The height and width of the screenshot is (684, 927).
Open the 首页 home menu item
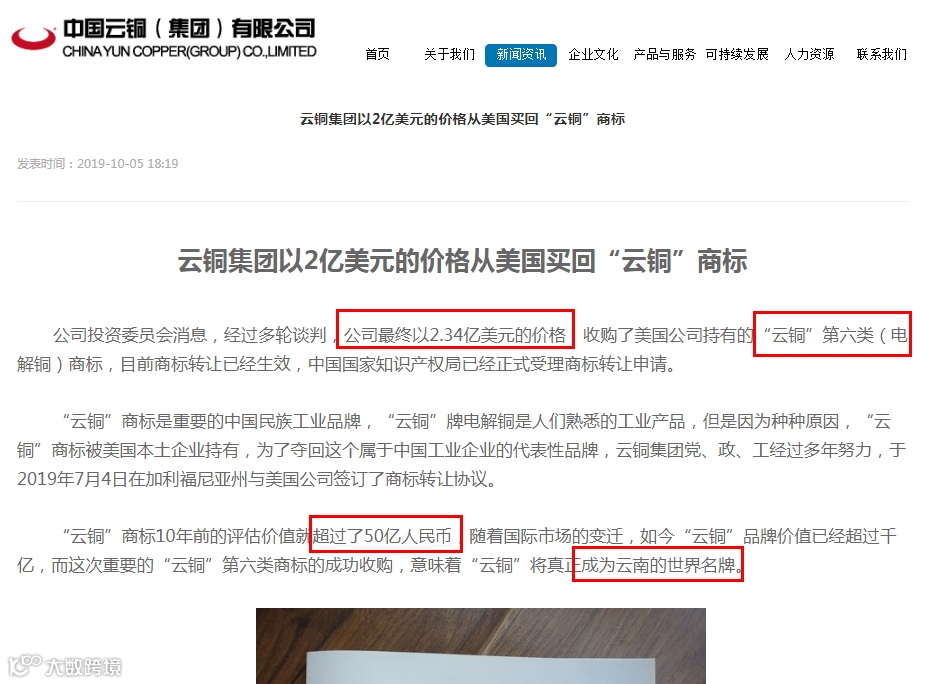click(x=377, y=55)
